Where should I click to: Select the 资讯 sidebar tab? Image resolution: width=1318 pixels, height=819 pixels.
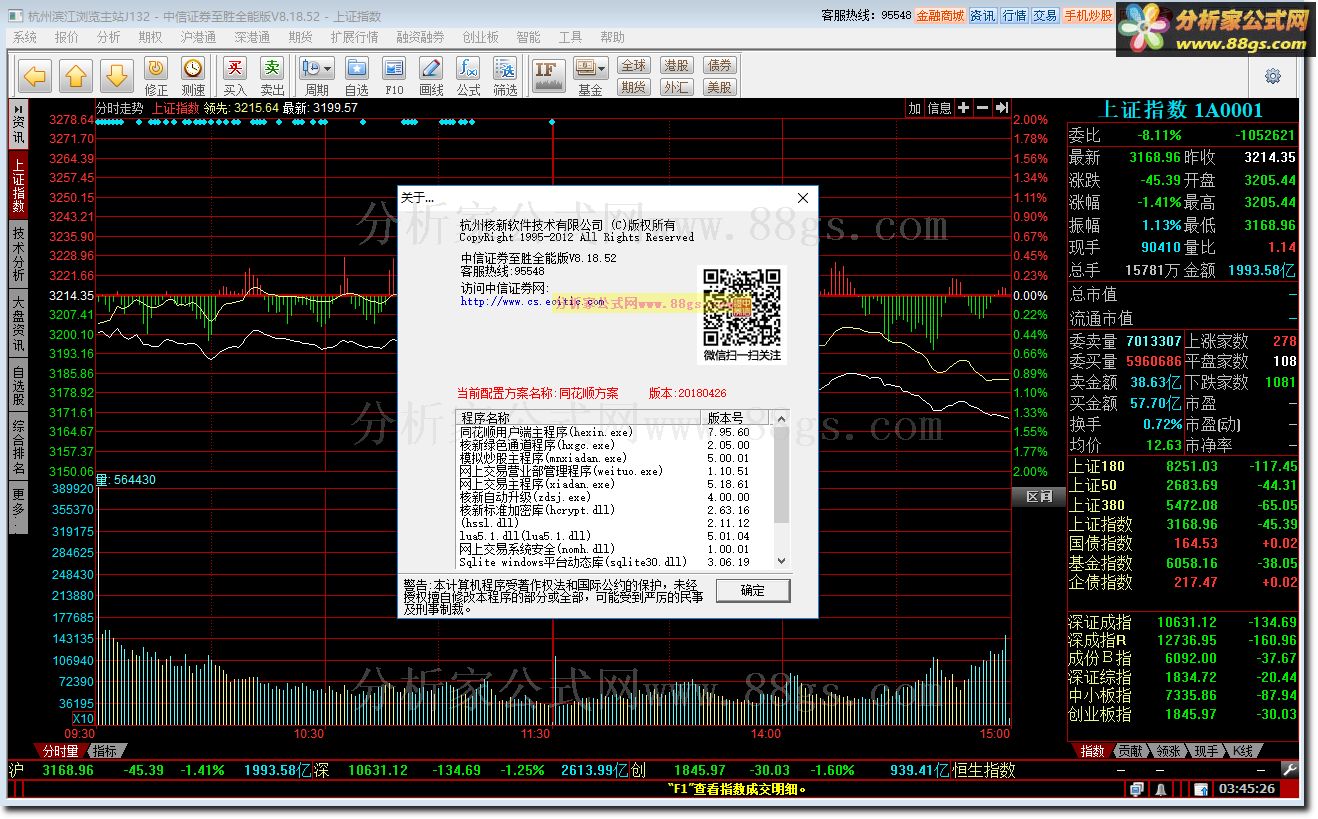(18, 130)
